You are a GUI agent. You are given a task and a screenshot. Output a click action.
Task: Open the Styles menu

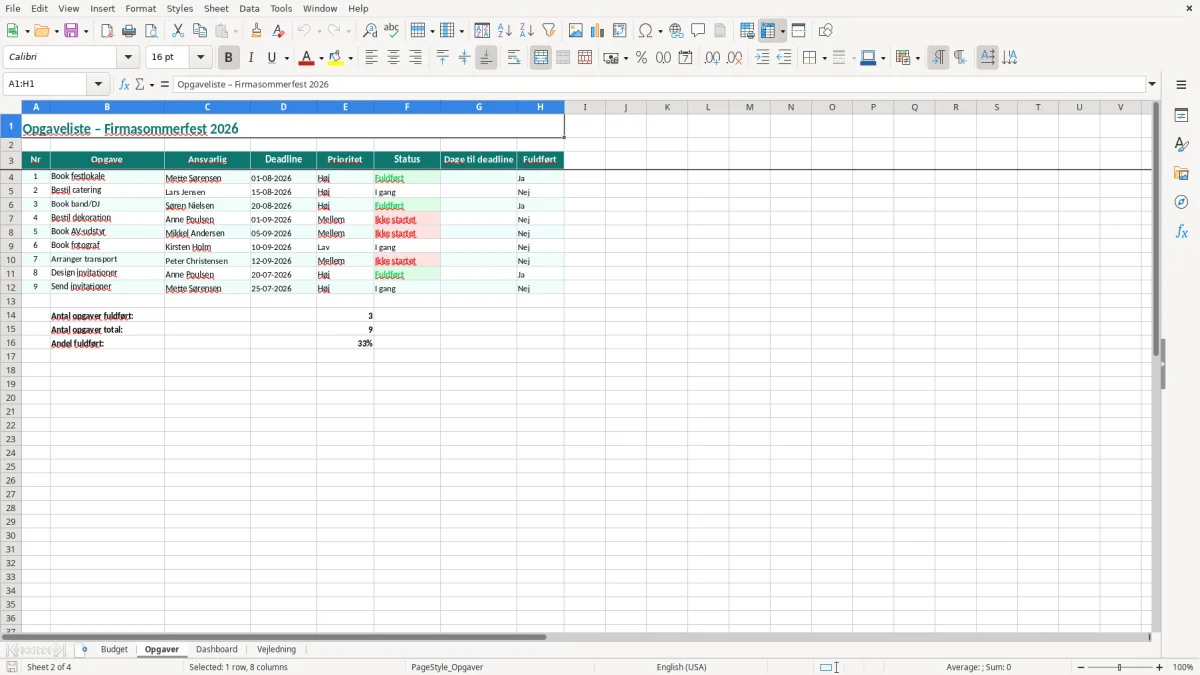[180, 8]
